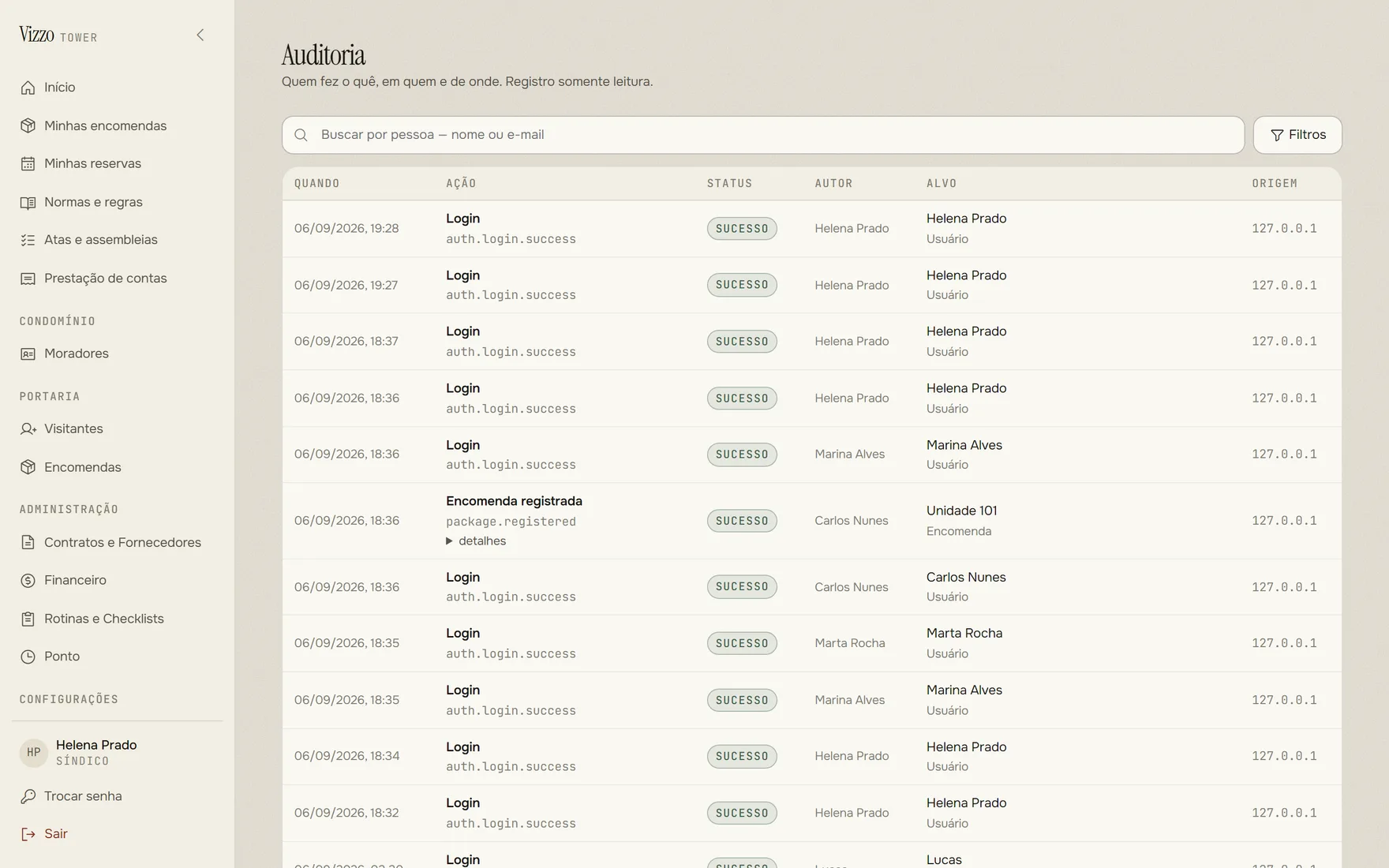Click the Visitantes person-plus icon
The image size is (1389, 868).
pos(28,428)
